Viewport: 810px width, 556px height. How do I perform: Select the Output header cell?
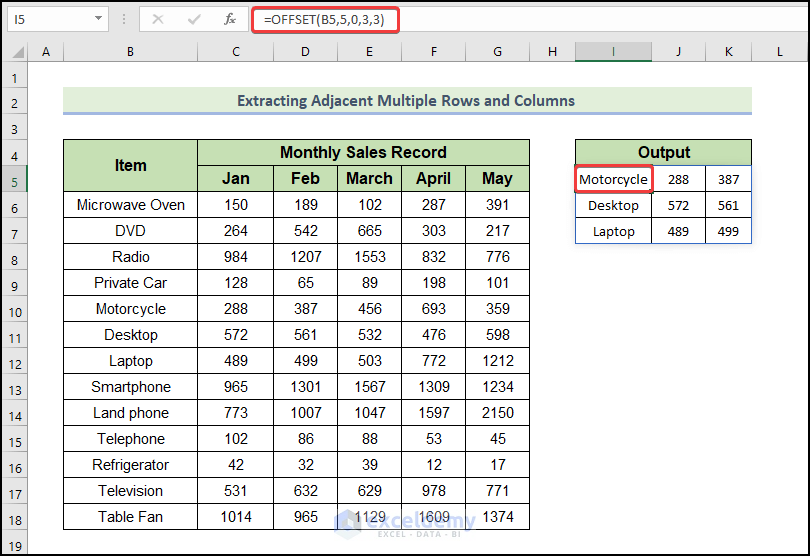663,152
